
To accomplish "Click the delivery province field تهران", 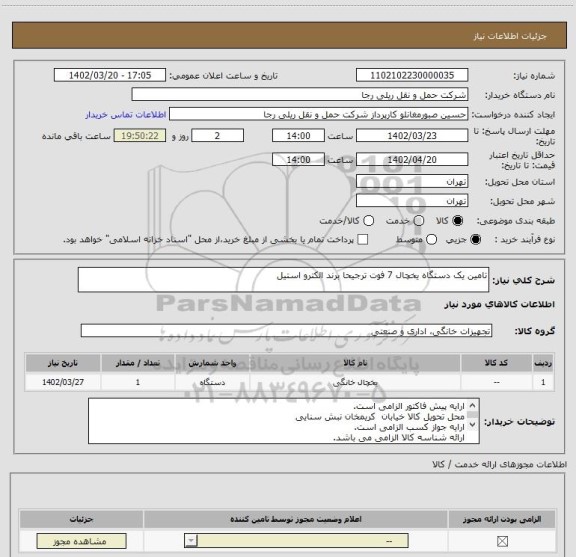I will pos(412,182).
